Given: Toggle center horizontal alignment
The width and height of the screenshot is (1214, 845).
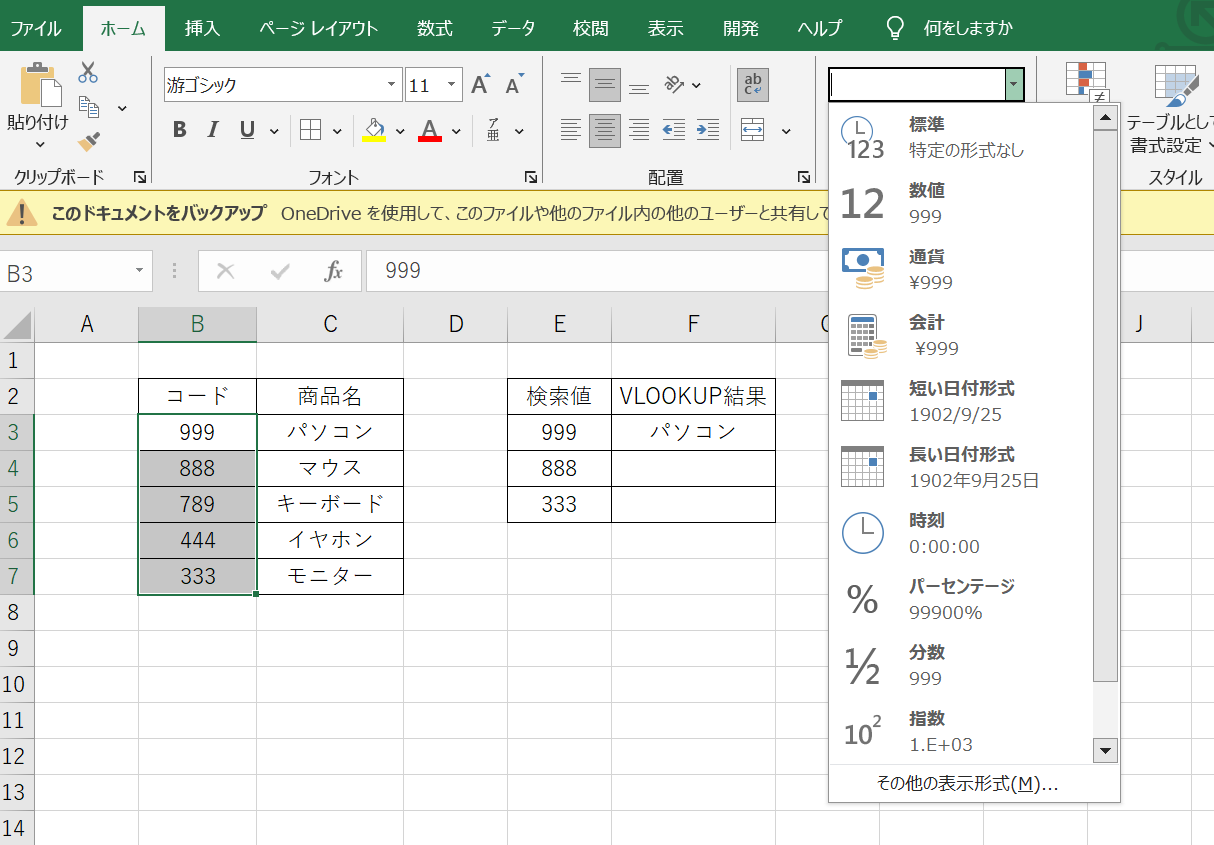Looking at the screenshot, I should coord(605,130).
